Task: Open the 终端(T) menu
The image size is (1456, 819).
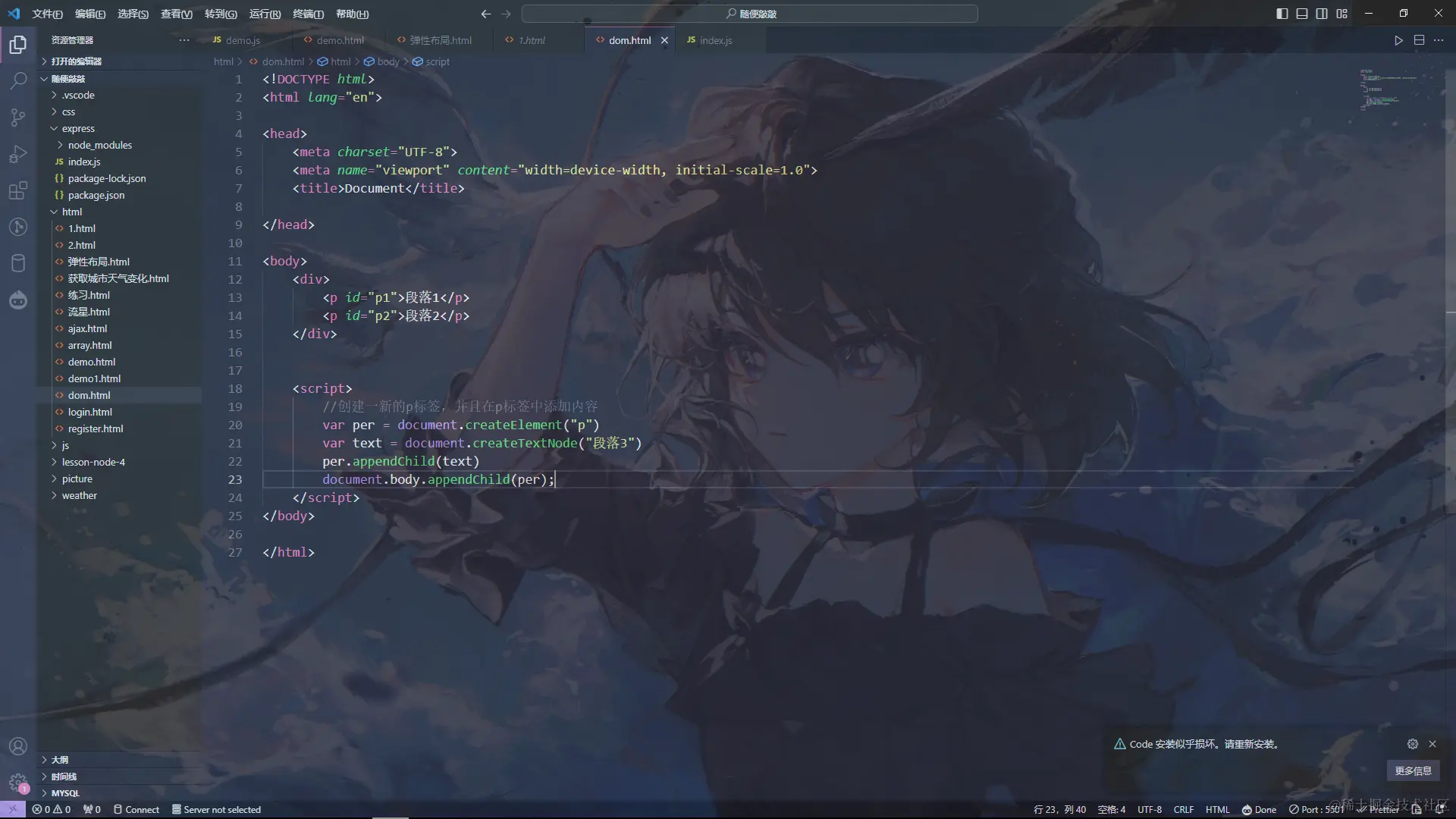Action: [x=308, y=14]
